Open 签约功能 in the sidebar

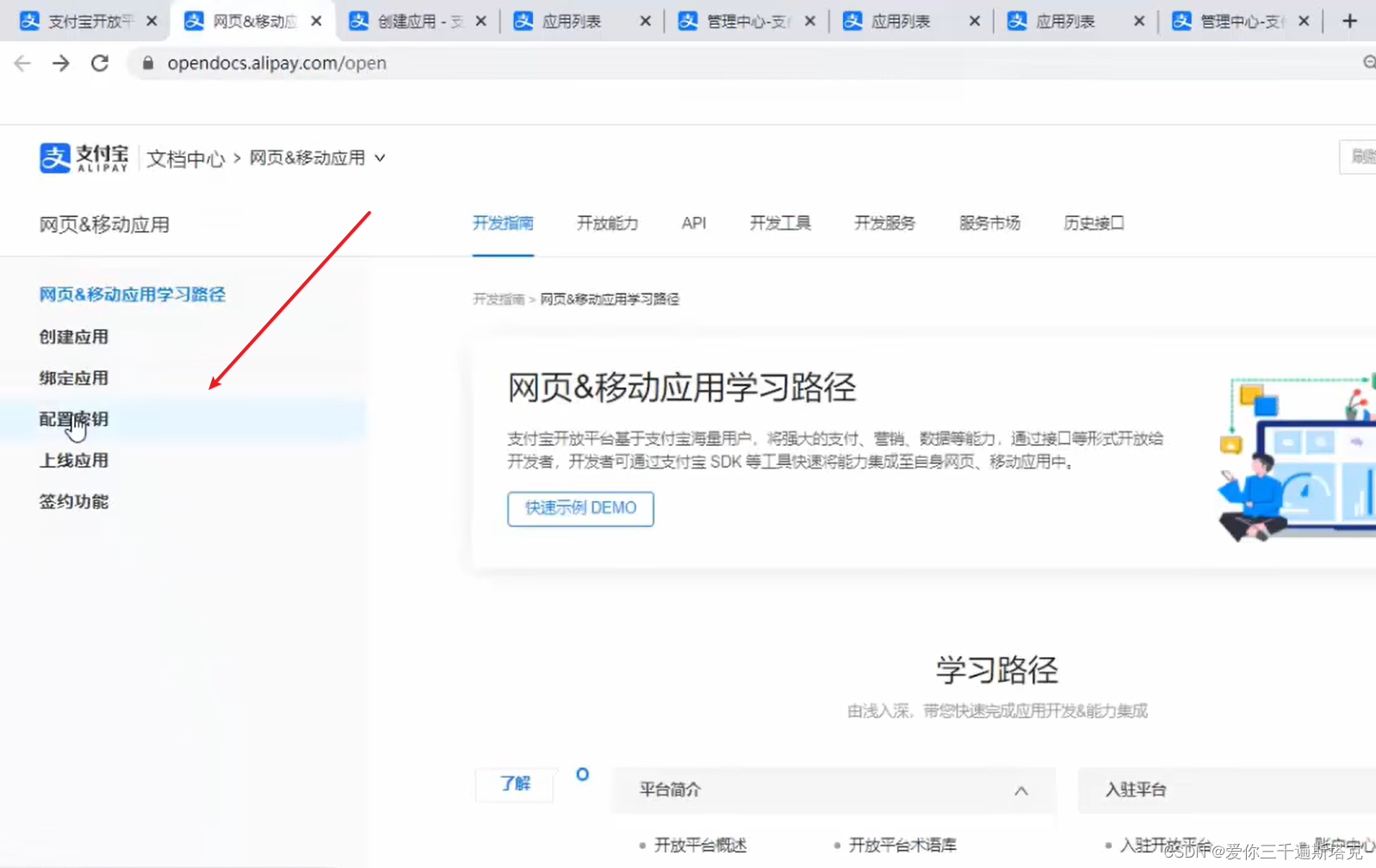pos(73,502)
